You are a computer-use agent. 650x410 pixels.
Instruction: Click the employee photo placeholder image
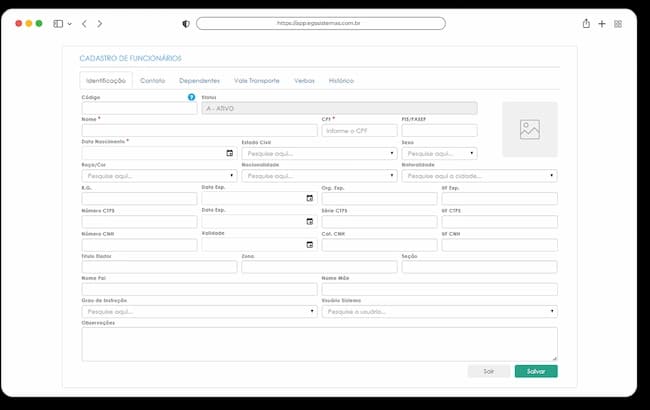click(530, 129)
